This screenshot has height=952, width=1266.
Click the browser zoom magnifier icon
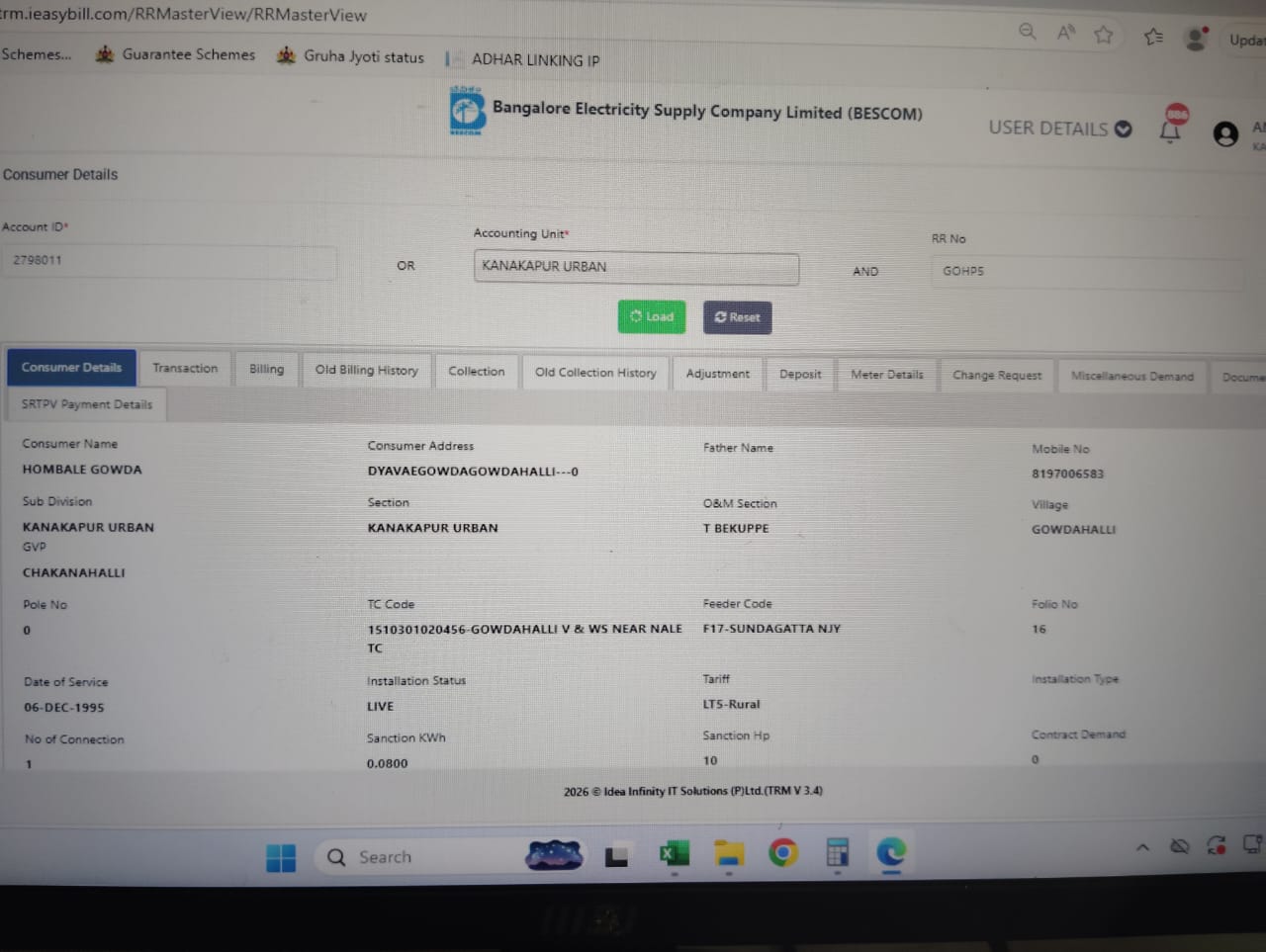point(1028,32)
